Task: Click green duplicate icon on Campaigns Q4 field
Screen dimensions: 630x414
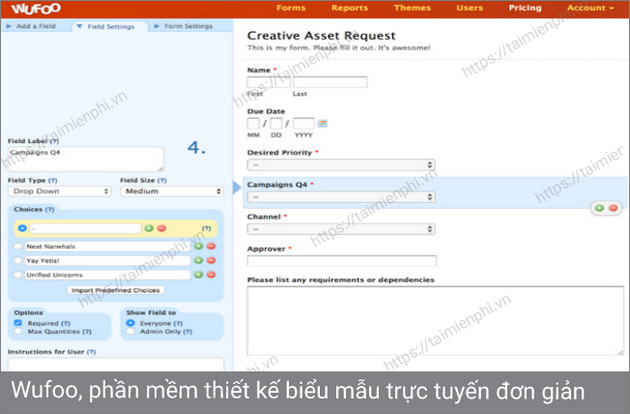Action: 599,208
